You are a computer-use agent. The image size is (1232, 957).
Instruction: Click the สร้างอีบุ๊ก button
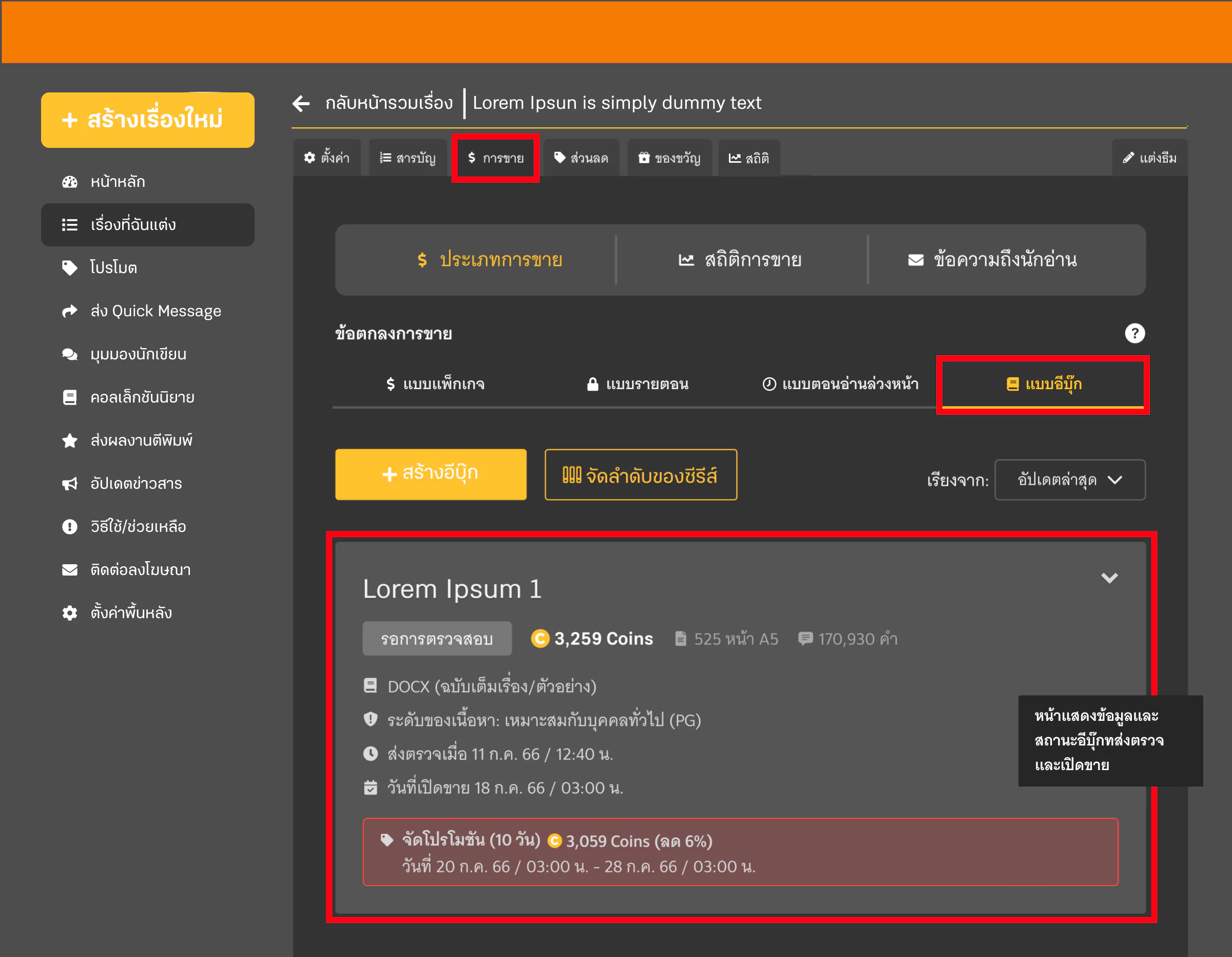[x=430, y=474]
